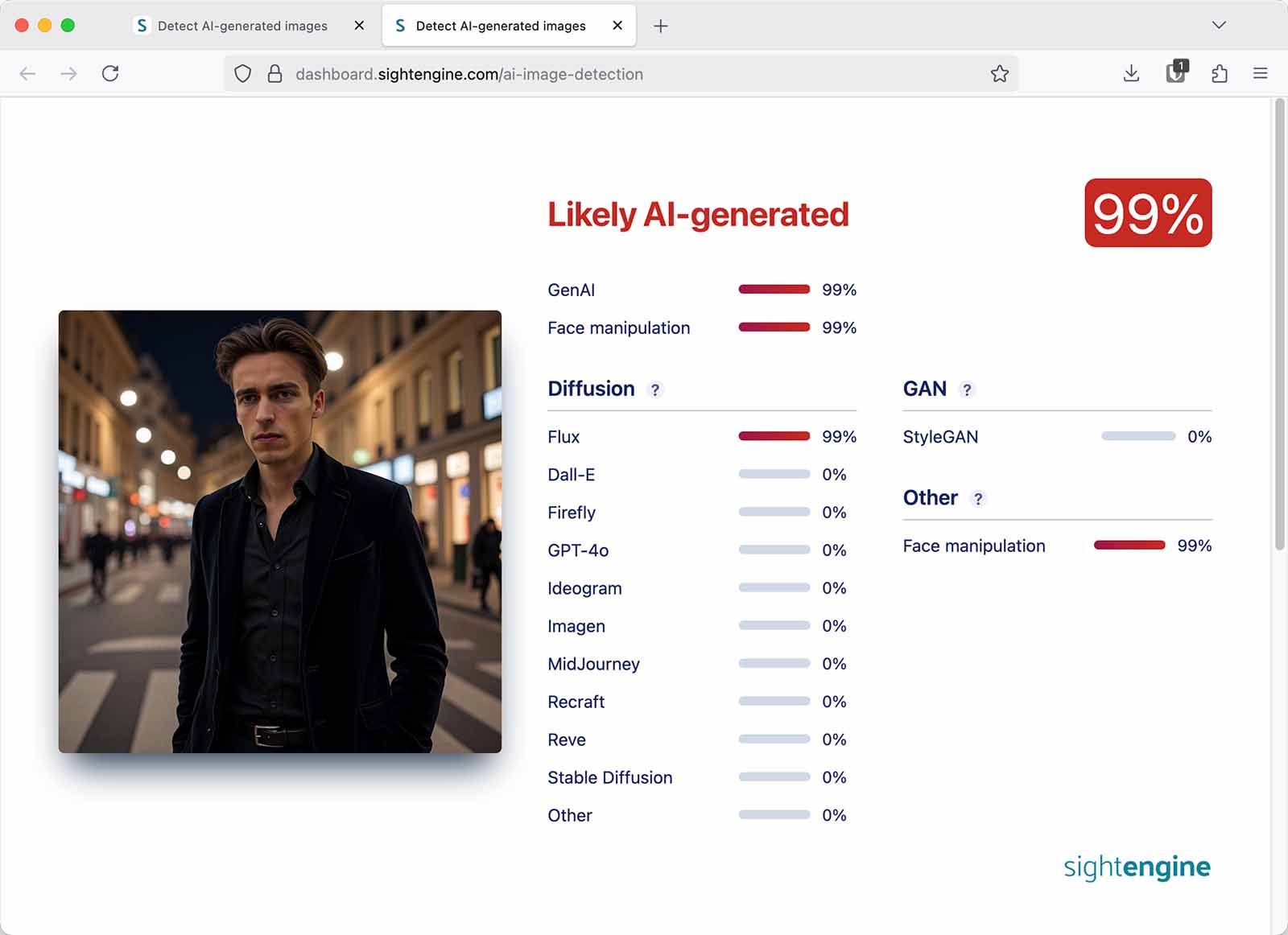This screenshot has height=935, width=1288.
Task: Maximize window with green button
Action: (x=68, y=26)
